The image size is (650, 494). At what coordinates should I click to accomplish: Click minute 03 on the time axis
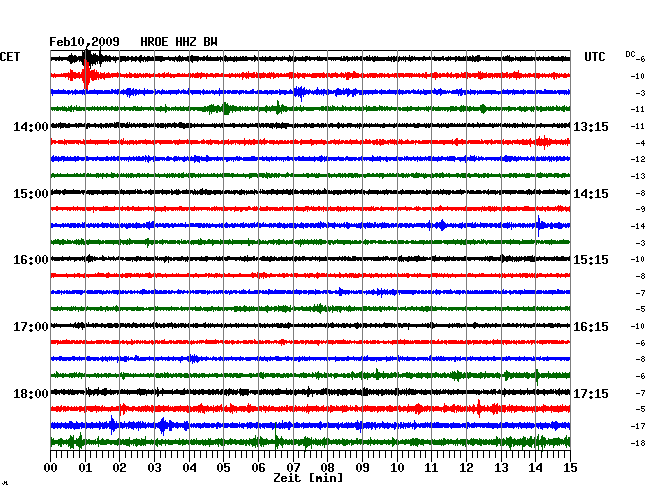click(x=154, y=468)
